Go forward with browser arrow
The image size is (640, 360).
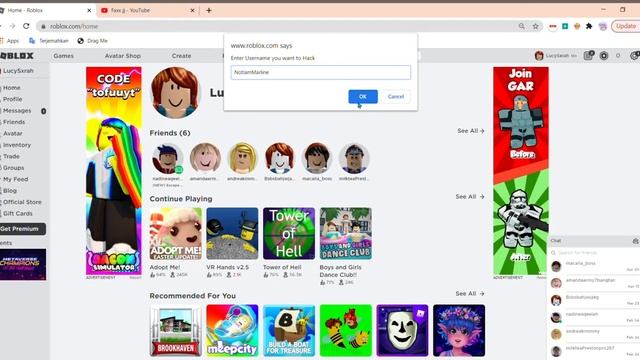(x=12, y=26)
